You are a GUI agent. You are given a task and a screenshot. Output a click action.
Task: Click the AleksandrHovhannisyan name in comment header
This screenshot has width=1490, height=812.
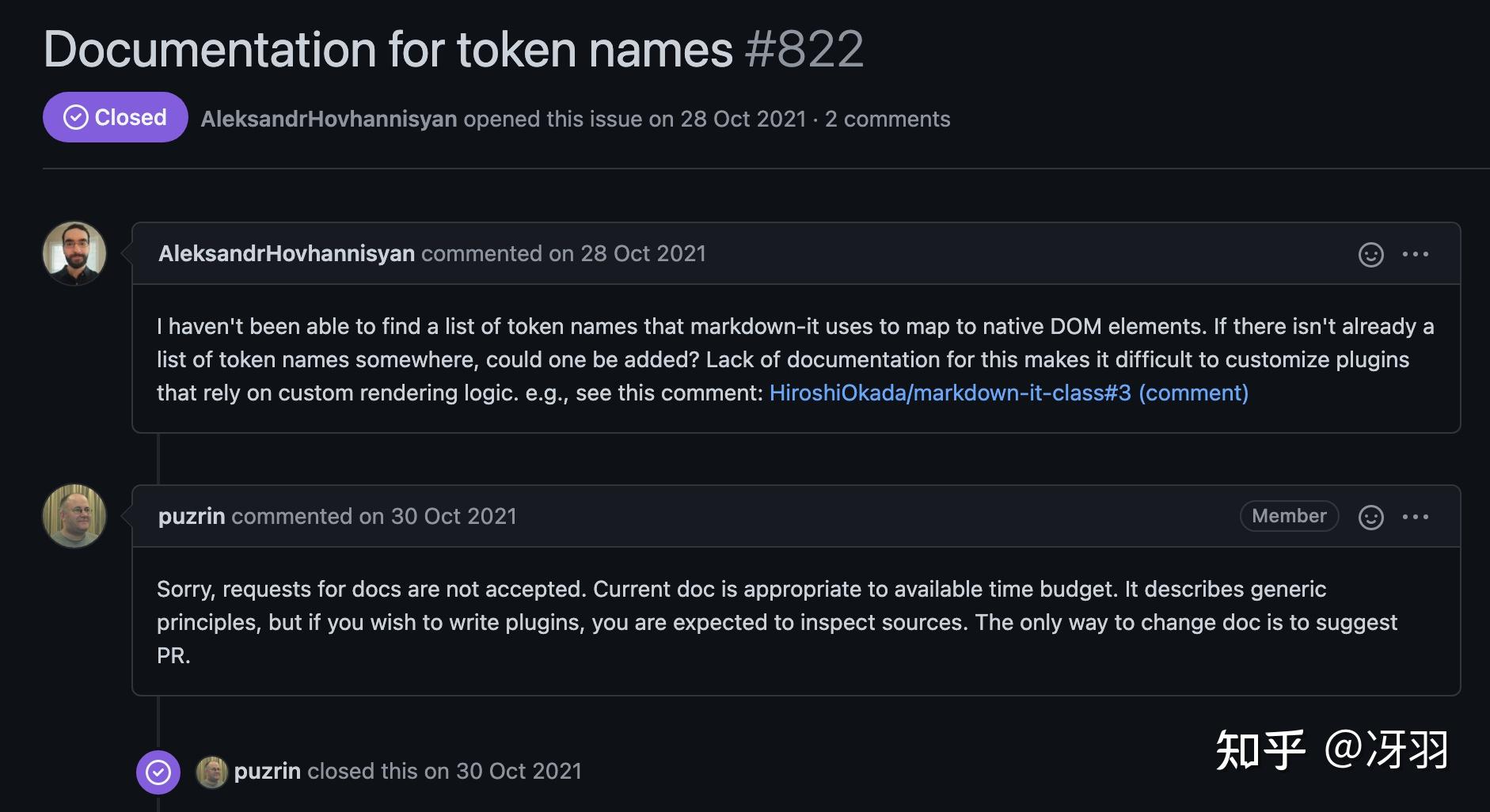click(287, 253)
